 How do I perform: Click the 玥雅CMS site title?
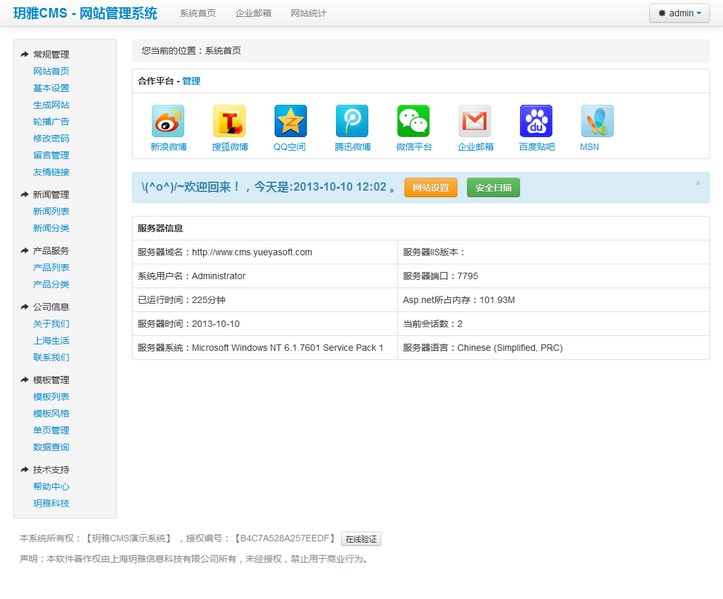point(85,13)
